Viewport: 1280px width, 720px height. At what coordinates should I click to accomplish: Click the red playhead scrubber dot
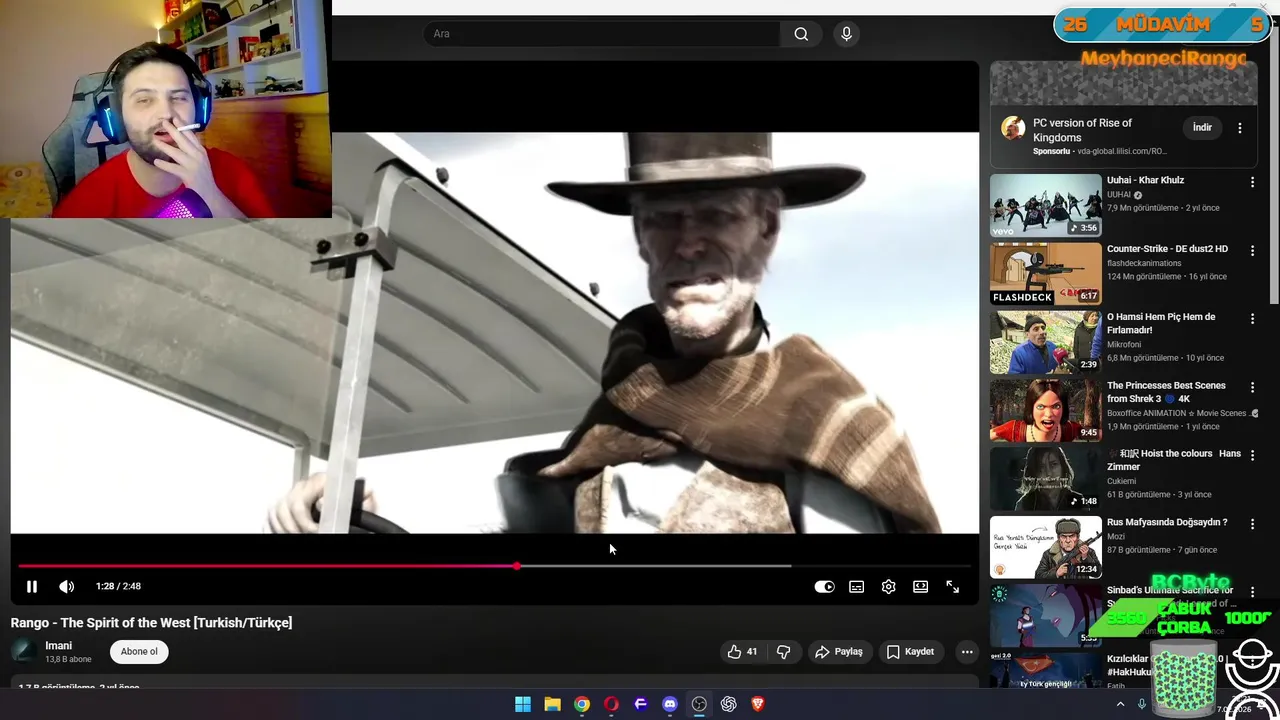[517, 566]
